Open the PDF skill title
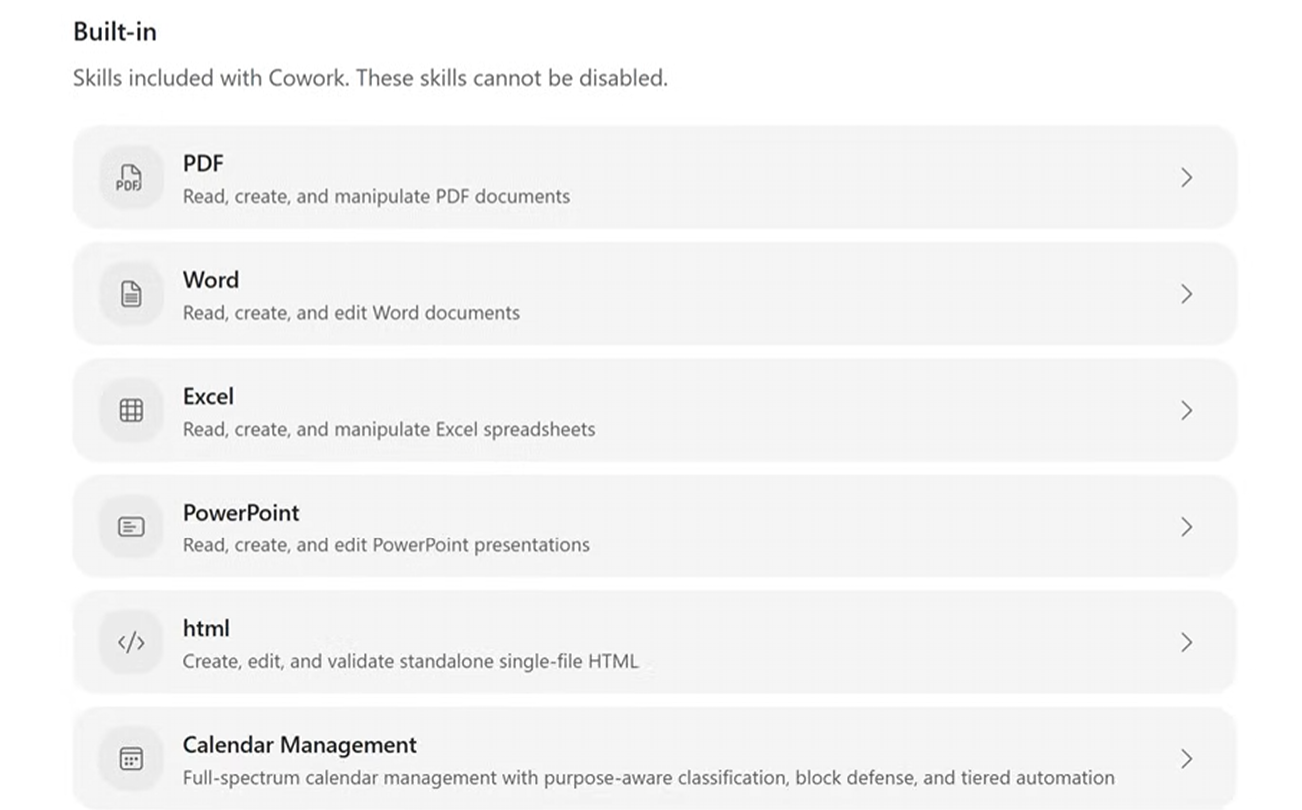The image size is (1302, 810). (x=203, y=163)
